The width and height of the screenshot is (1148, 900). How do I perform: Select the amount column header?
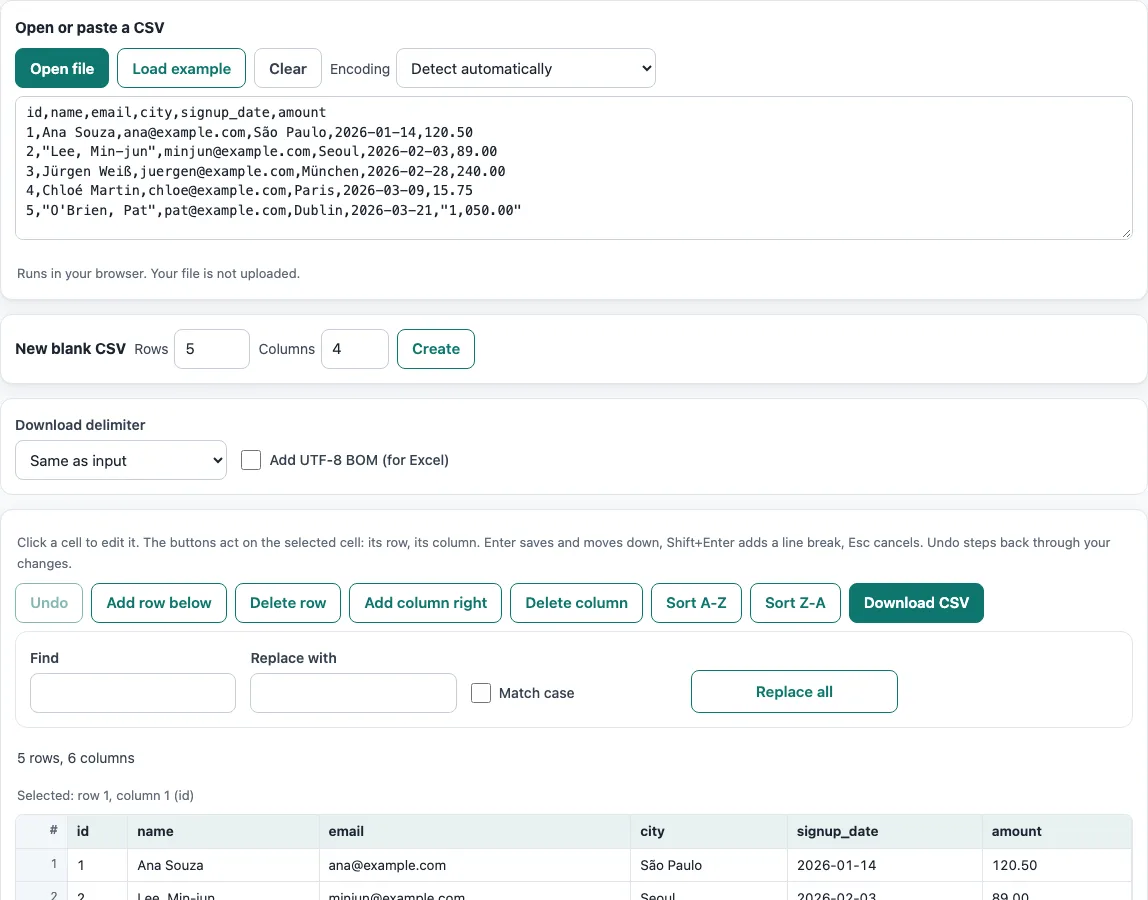click(x=1057, y=831)
